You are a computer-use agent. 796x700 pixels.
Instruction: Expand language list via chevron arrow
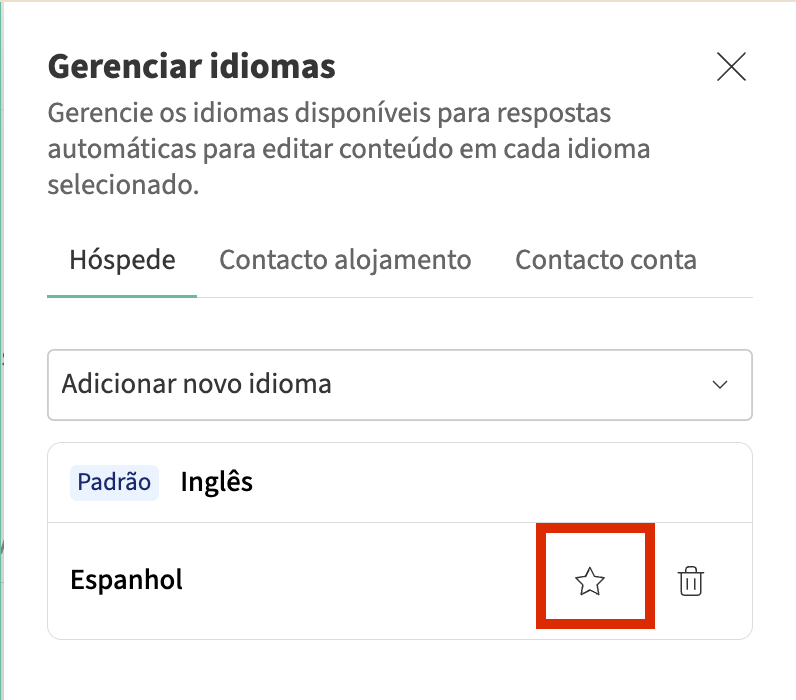coord(719,385)
